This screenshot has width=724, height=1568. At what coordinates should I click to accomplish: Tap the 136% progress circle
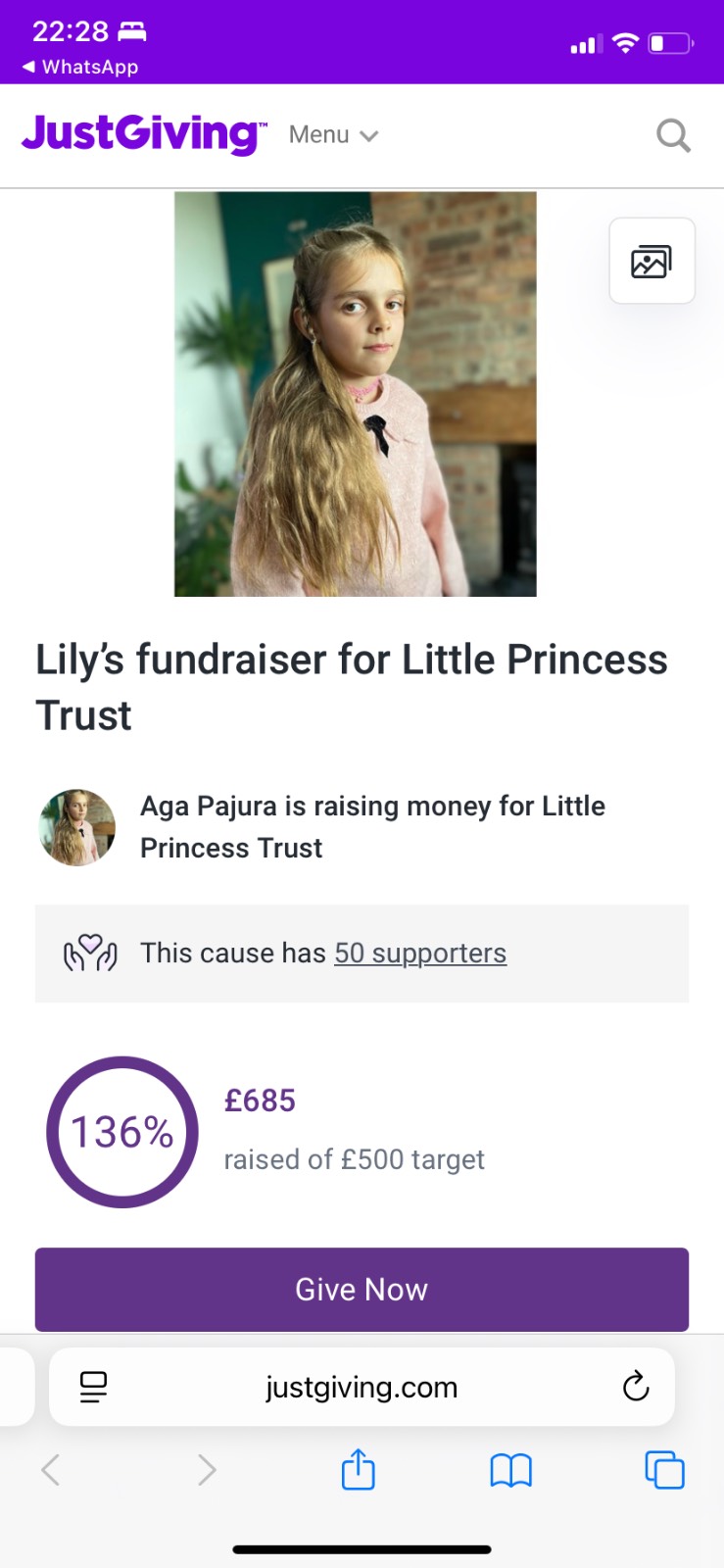click(x=122, y=1132)
